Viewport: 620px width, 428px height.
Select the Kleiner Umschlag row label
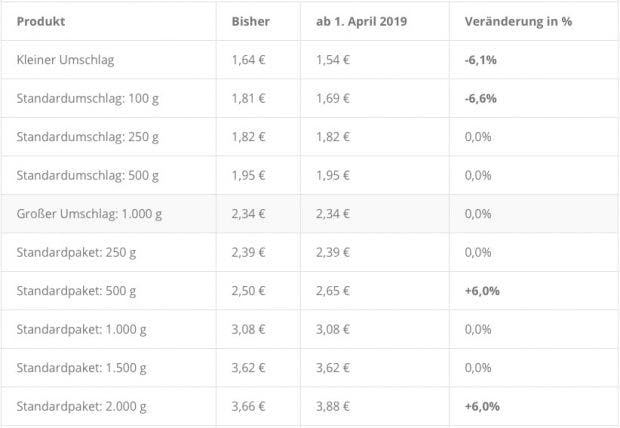(x=65, y=60)
